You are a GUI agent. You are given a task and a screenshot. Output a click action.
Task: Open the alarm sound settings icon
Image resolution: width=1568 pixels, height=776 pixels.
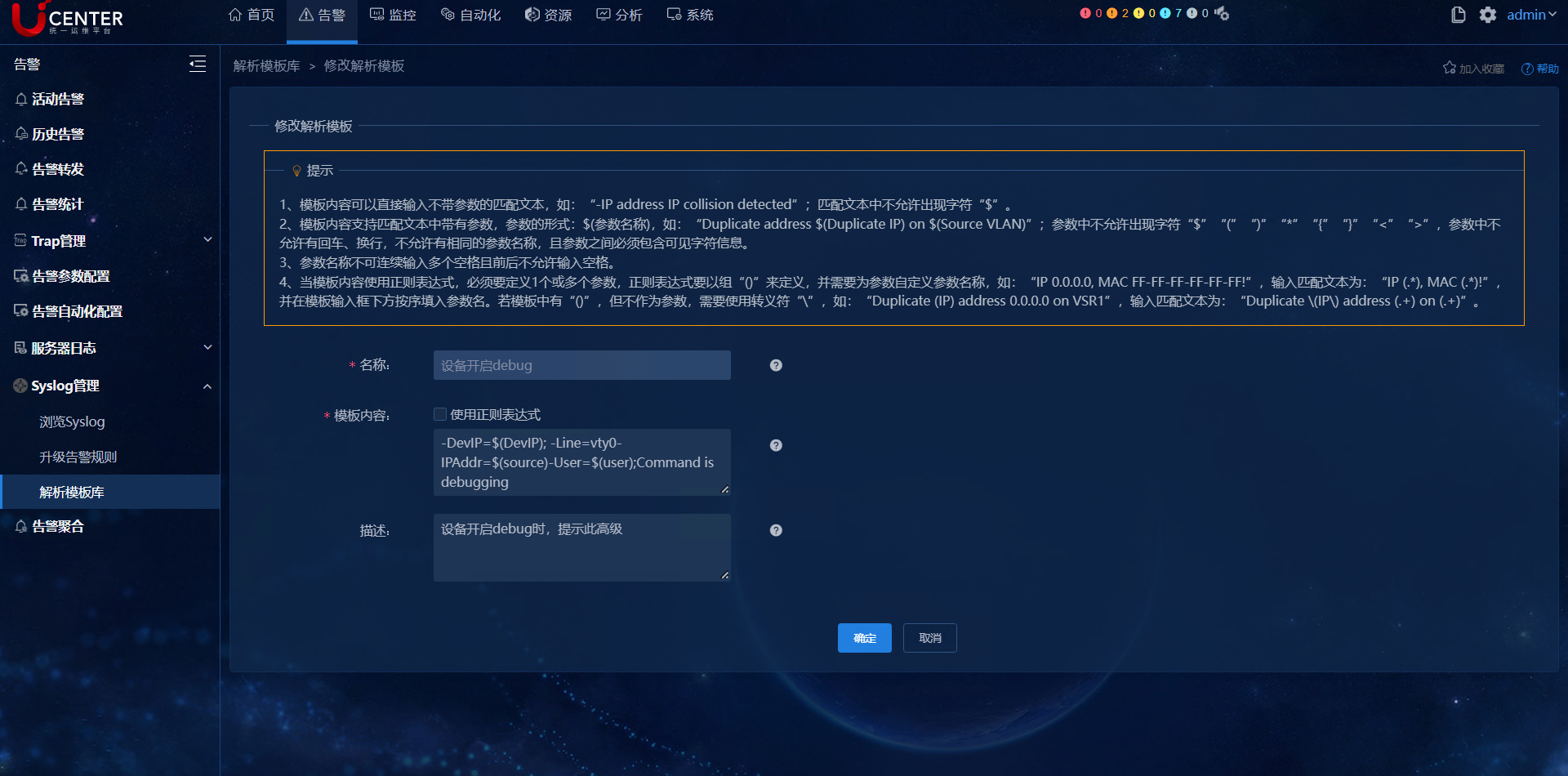pos(1222,13)
